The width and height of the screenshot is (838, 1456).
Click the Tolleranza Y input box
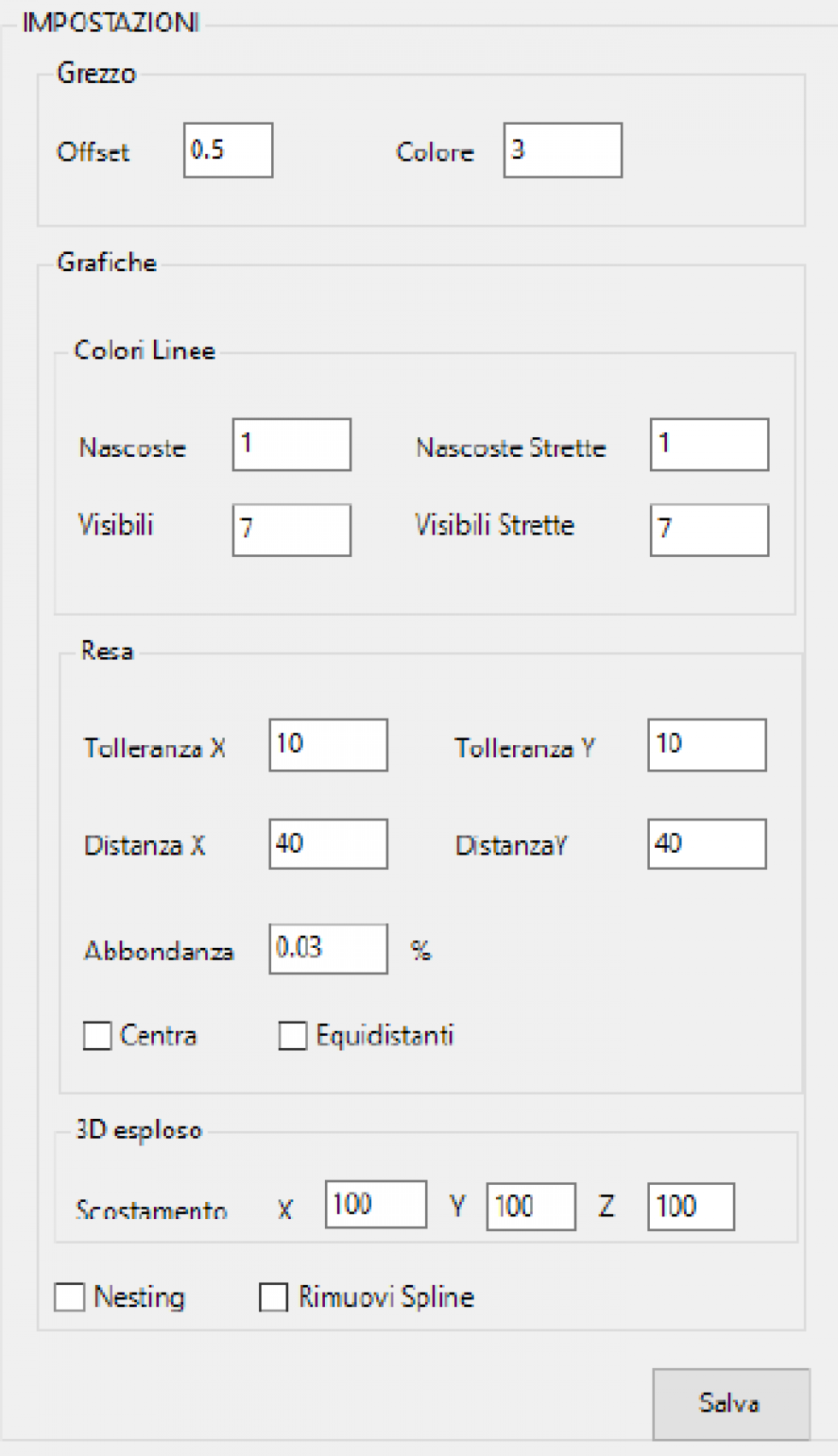[x=706, y=745]
